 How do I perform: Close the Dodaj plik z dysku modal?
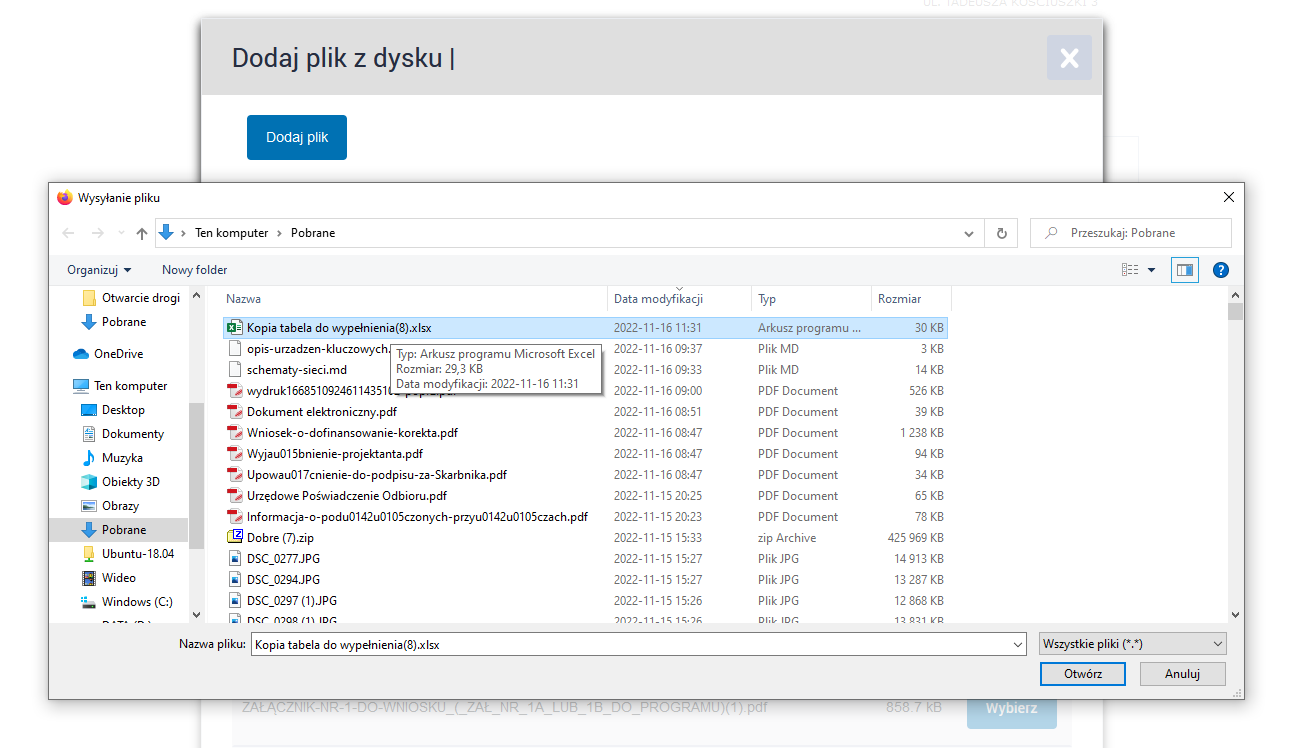(1069, 58)
